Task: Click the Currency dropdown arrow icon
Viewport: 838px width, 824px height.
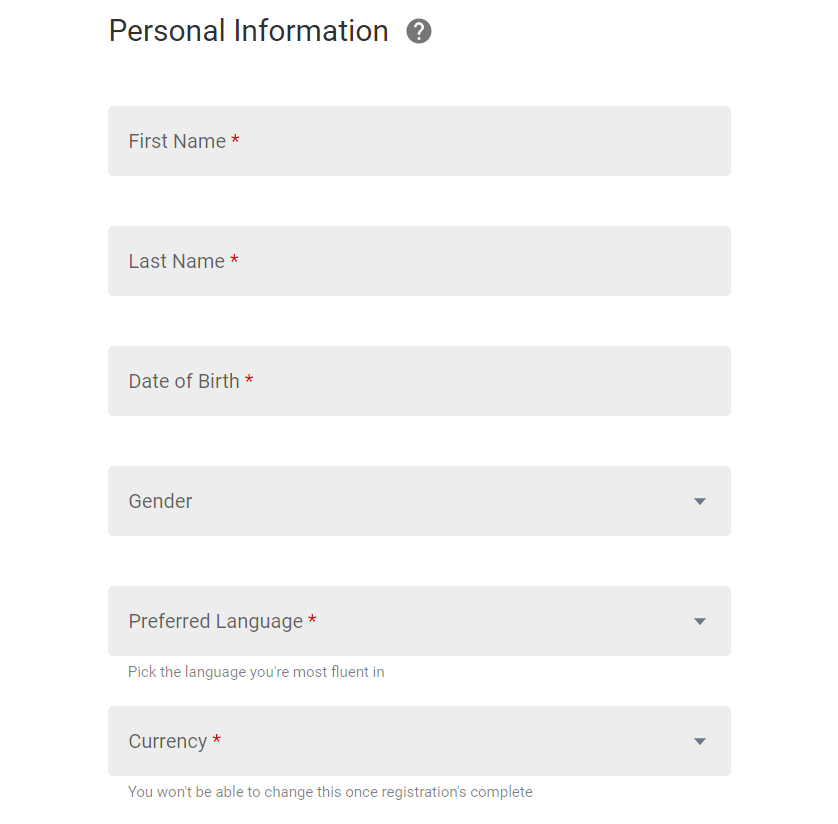Action: (700, 741)
